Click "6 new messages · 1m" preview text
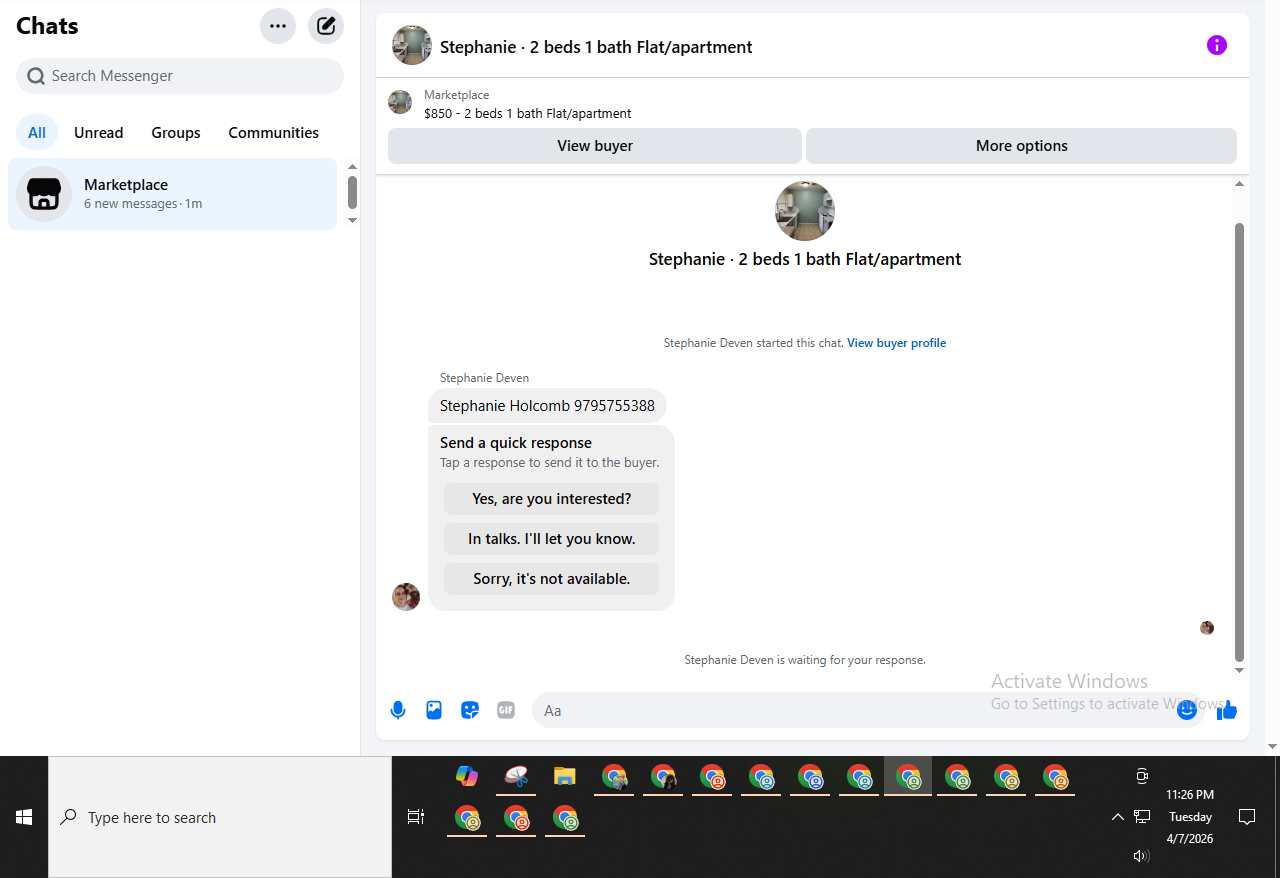 click(143, 204)
